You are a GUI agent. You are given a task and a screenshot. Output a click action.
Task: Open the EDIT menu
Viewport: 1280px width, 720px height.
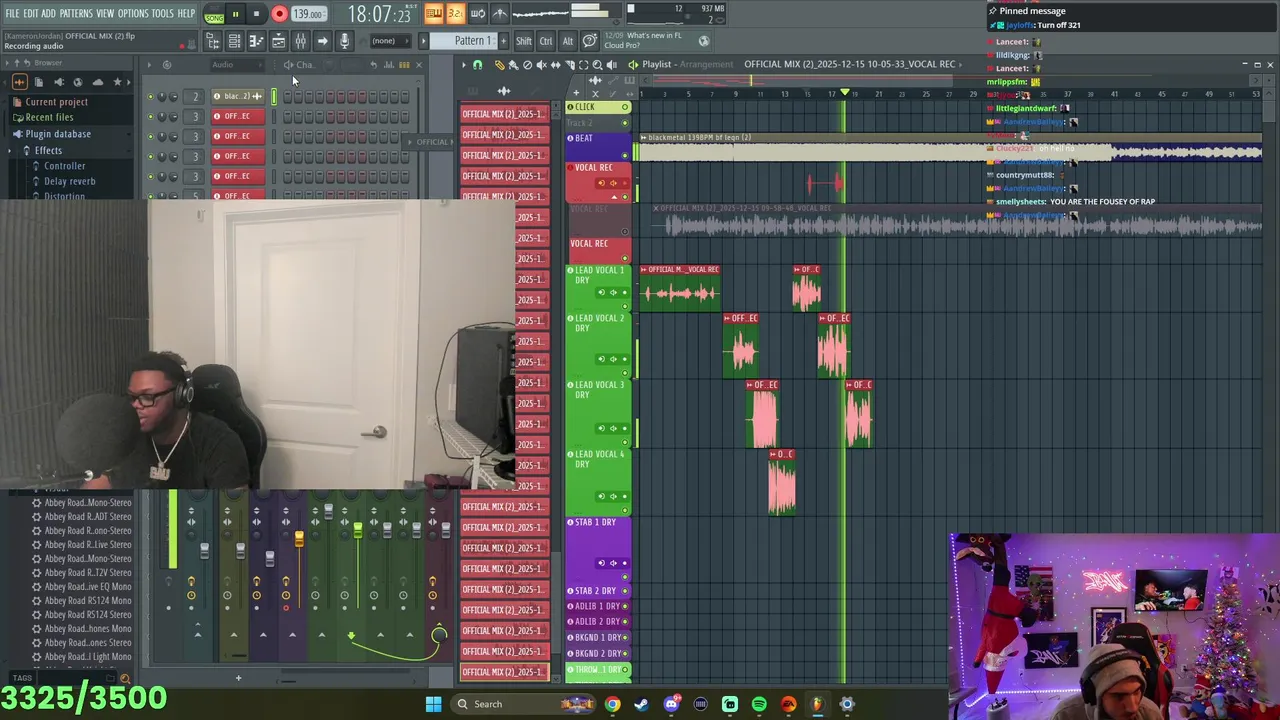pyautogui.click(x=31, y=13)
